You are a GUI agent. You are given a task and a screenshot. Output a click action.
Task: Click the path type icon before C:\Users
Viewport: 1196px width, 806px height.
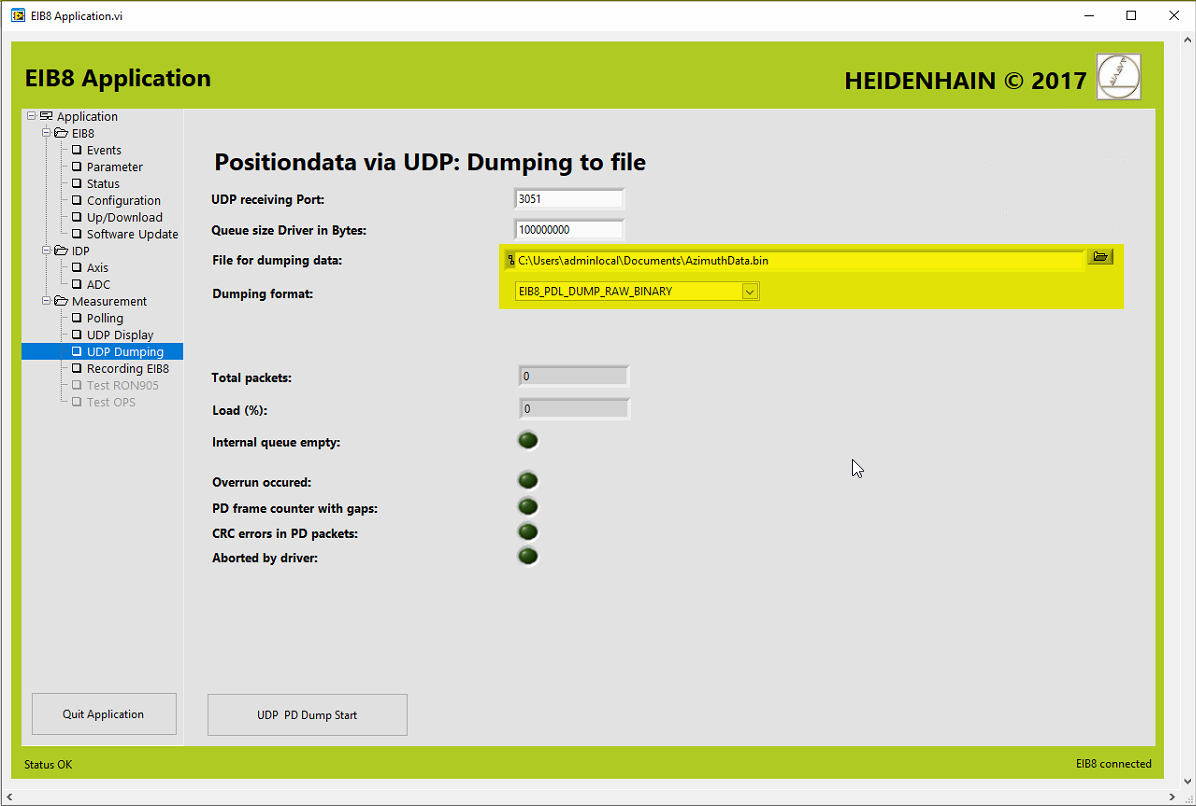tap(510, 260)
